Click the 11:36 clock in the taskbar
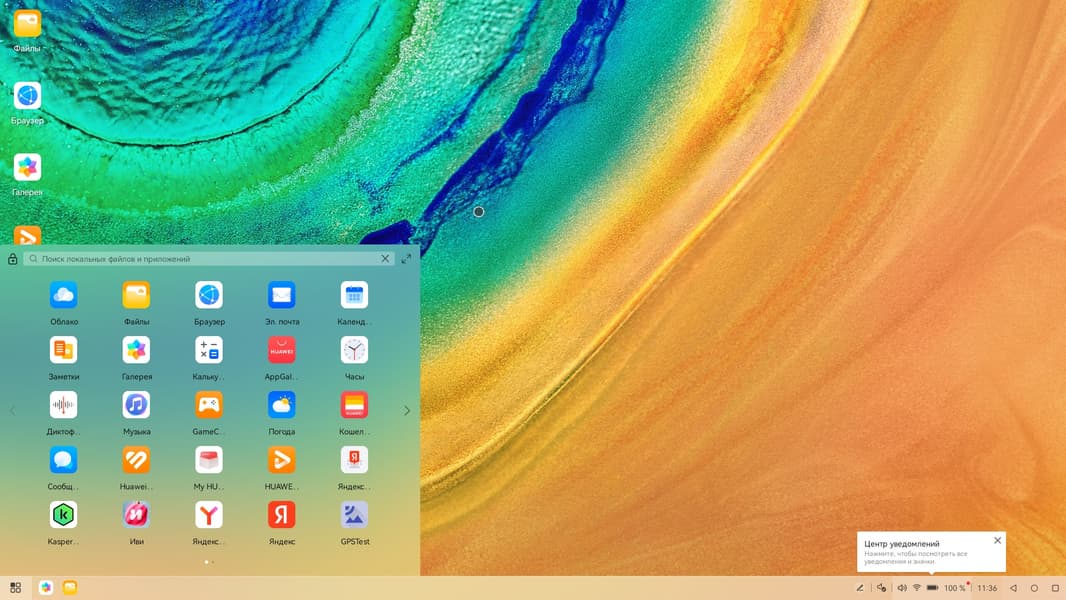The width and height of the screenshot is (1066, 600). 987,588
